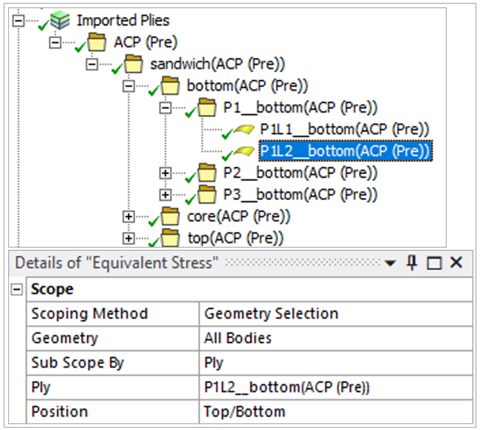Click the Ply value P1L2__bottom(ACP (Pre))
The image size is (480, 430).
pyautogui.click(x=336, y=387)
